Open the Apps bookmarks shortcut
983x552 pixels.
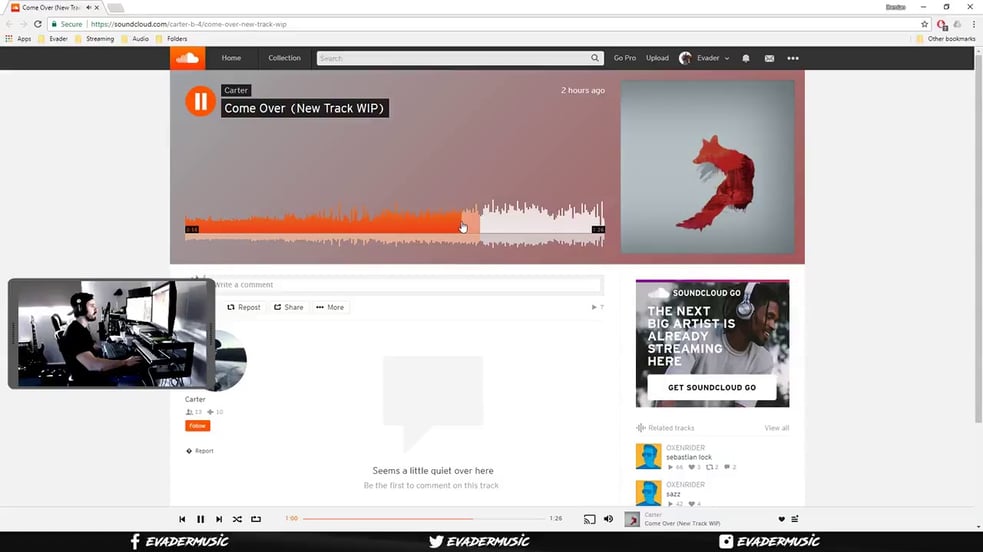coord(18,39)
